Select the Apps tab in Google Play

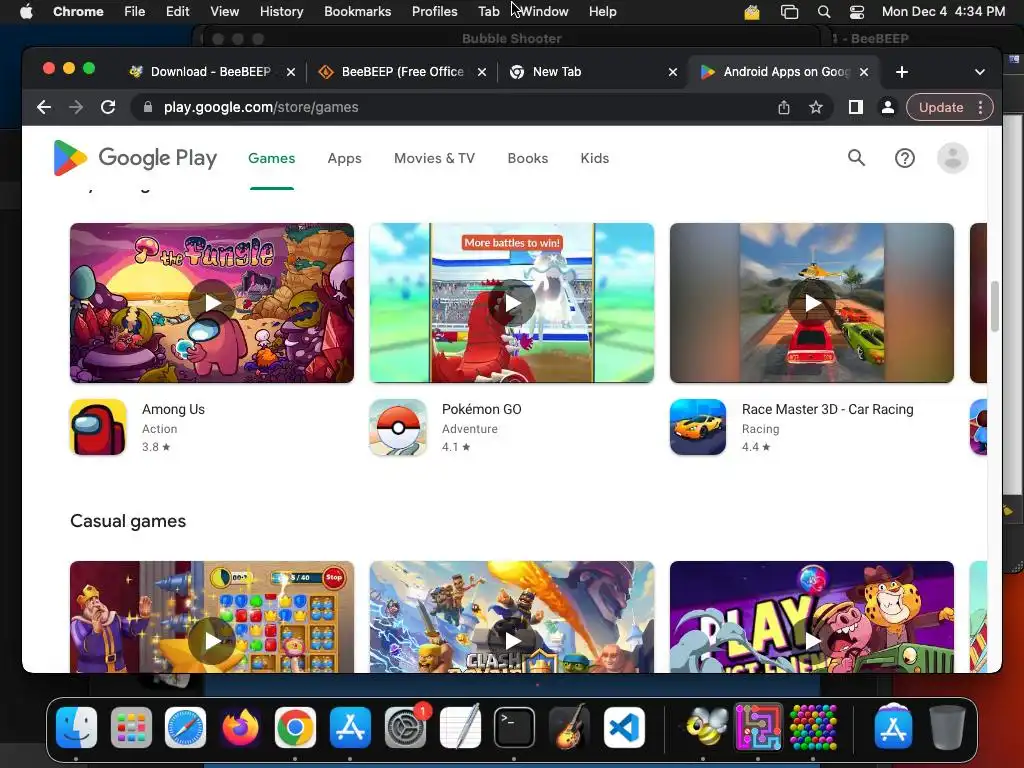coord(344,158)
